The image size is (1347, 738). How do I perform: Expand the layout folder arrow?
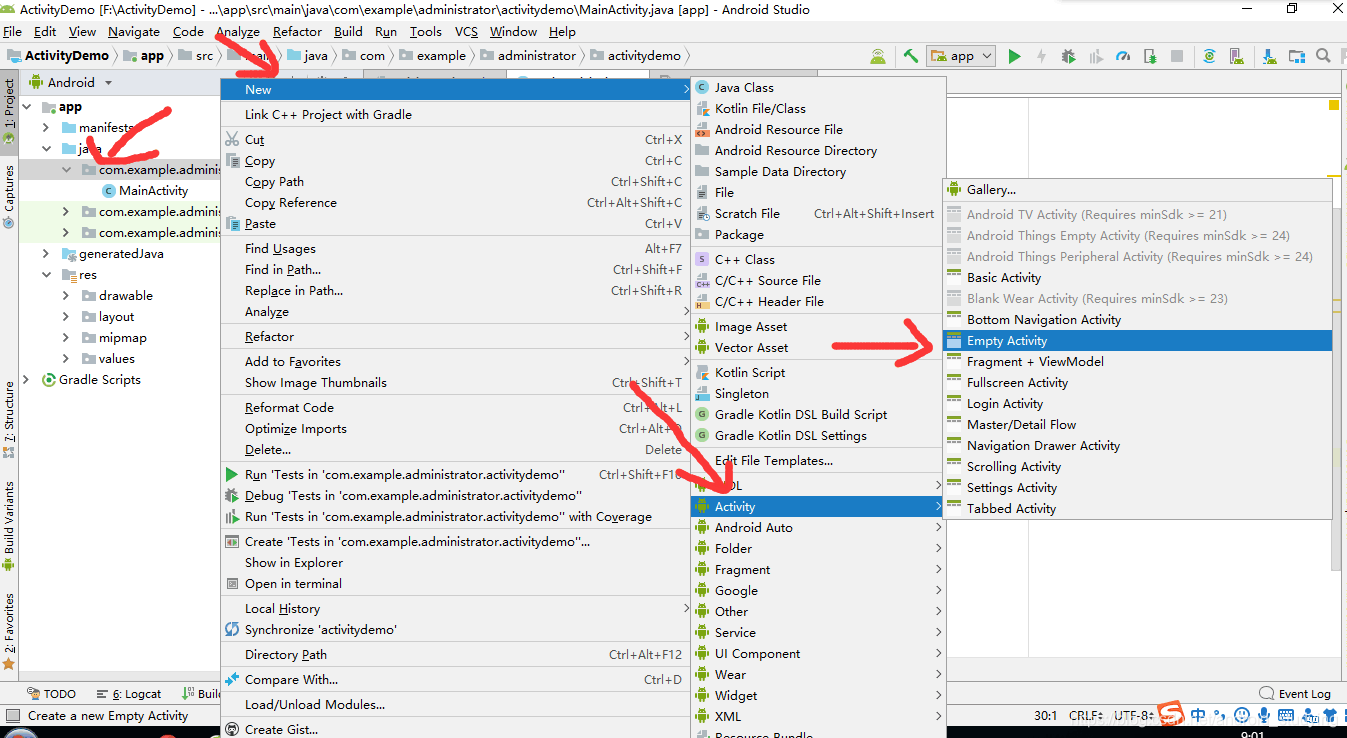[x=66, y=317]
